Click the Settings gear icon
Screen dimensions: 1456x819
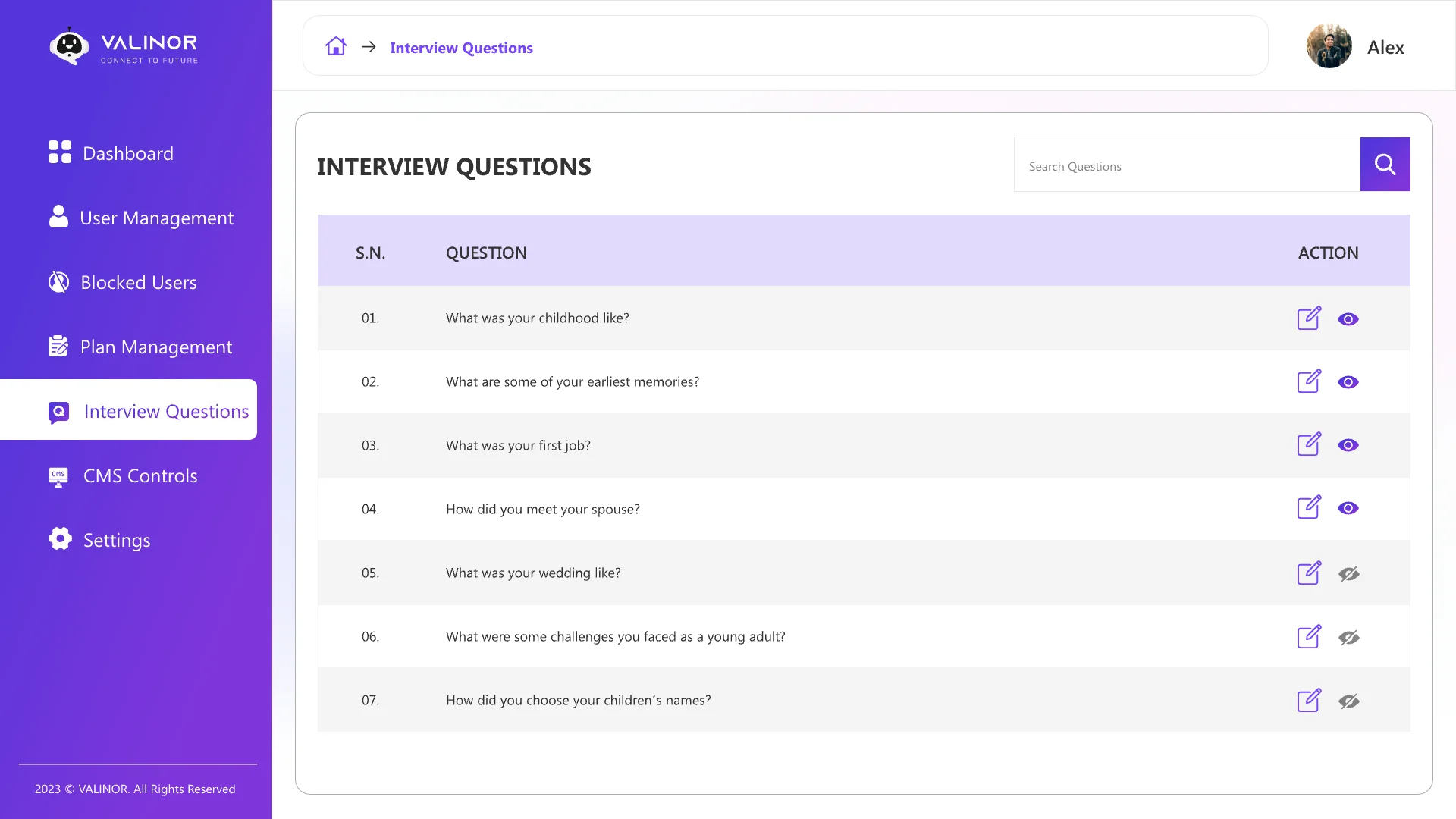(60, 539)
